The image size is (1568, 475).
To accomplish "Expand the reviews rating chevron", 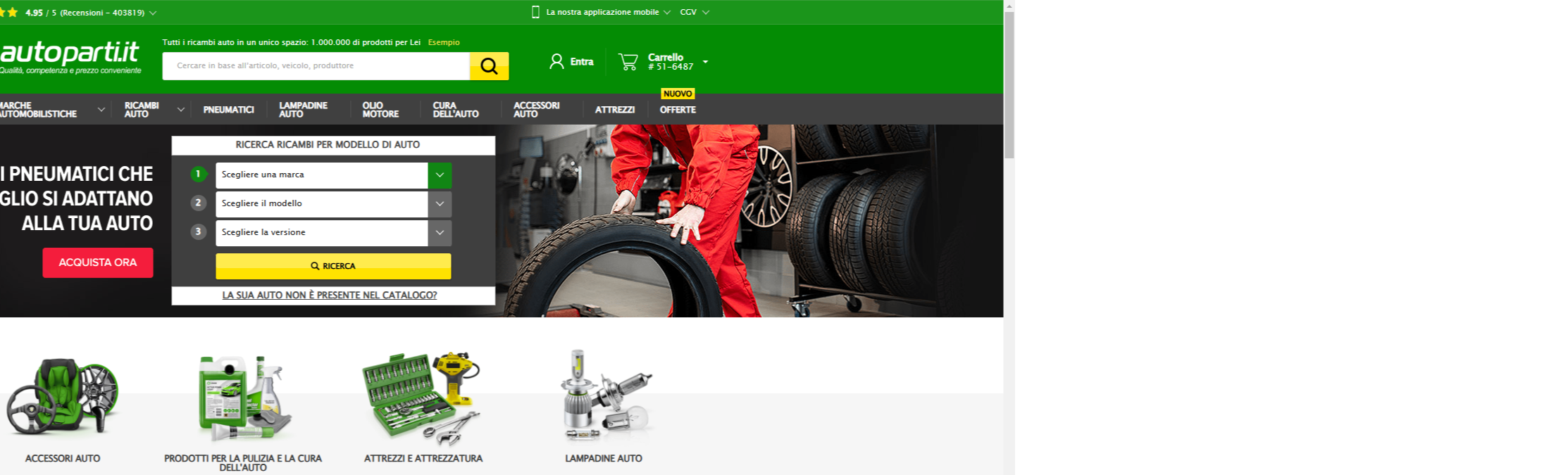I will pos(154,13).
